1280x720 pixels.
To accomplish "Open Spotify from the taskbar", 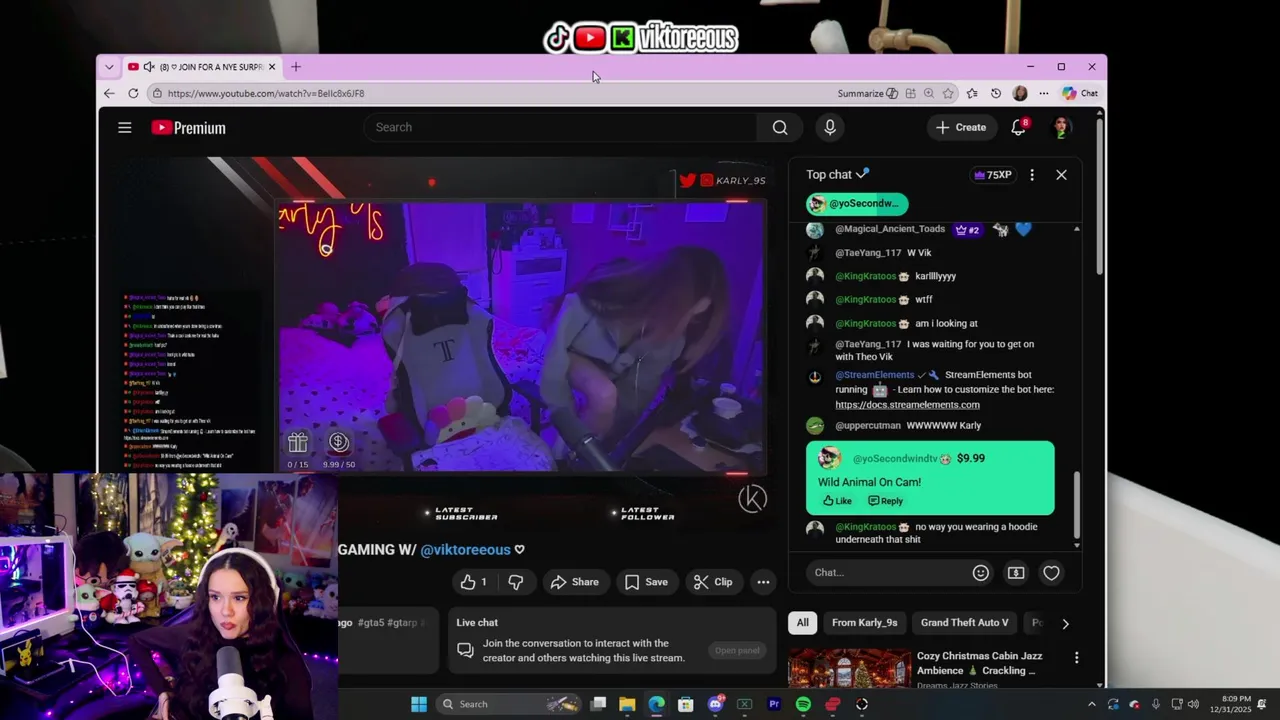I will pos(803,704).
